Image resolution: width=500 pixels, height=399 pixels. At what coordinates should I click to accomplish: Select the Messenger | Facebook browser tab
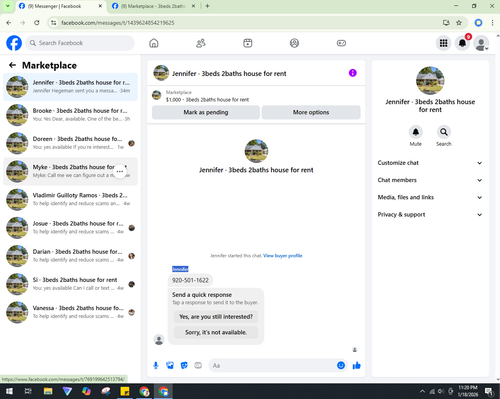(x=60, y=6)
